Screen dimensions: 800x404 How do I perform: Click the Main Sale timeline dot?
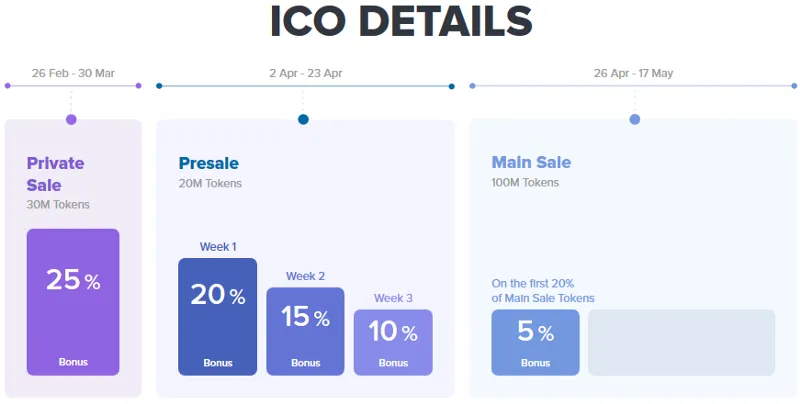(635, 119)
